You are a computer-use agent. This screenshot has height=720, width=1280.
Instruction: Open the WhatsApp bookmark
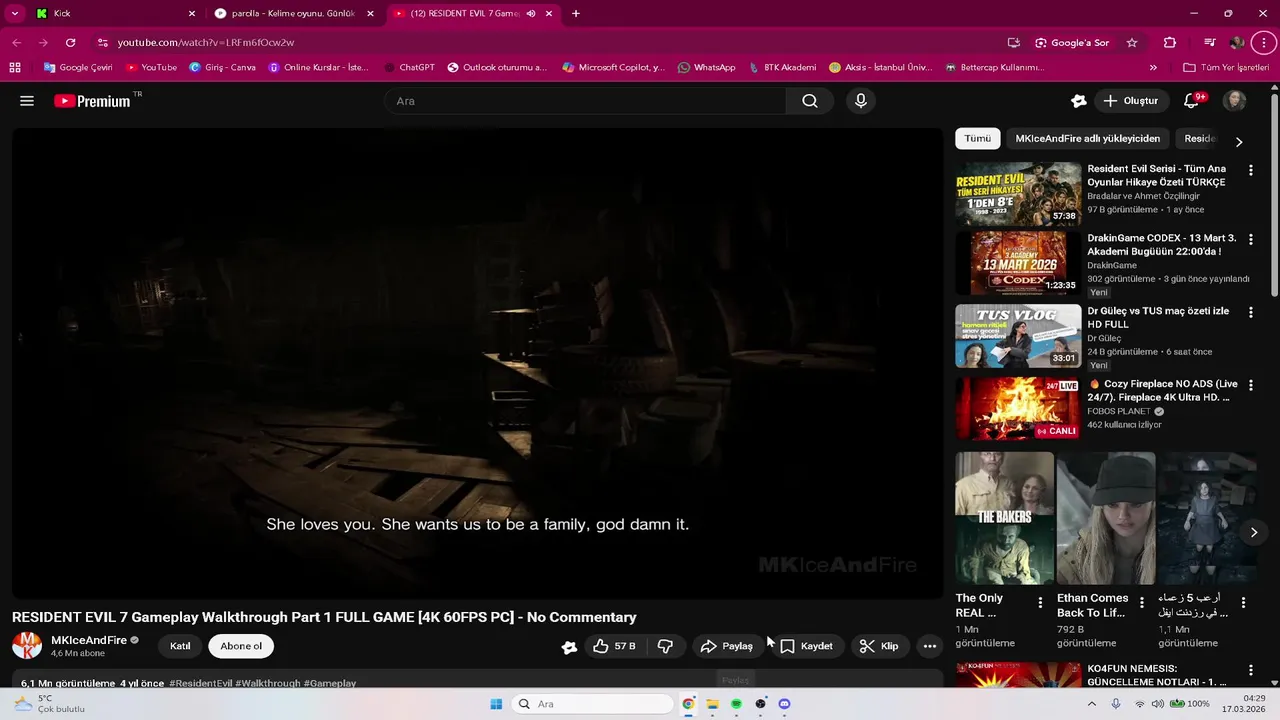pos(706,67)
